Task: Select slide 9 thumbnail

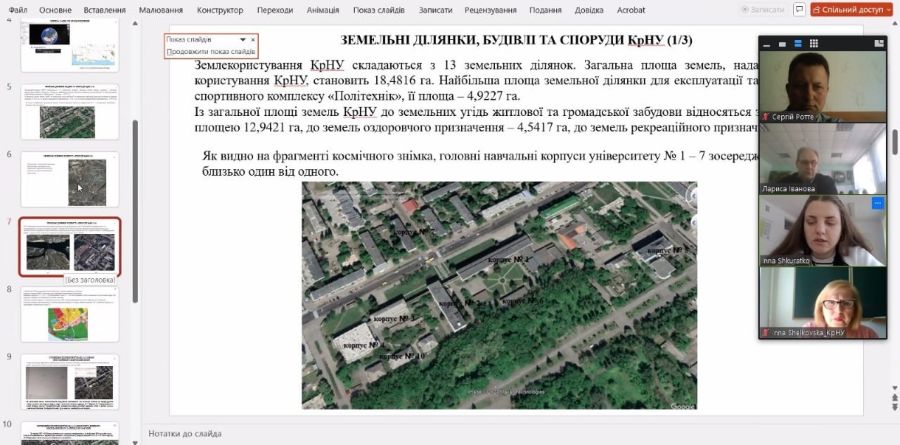Action: pos(70,382)
